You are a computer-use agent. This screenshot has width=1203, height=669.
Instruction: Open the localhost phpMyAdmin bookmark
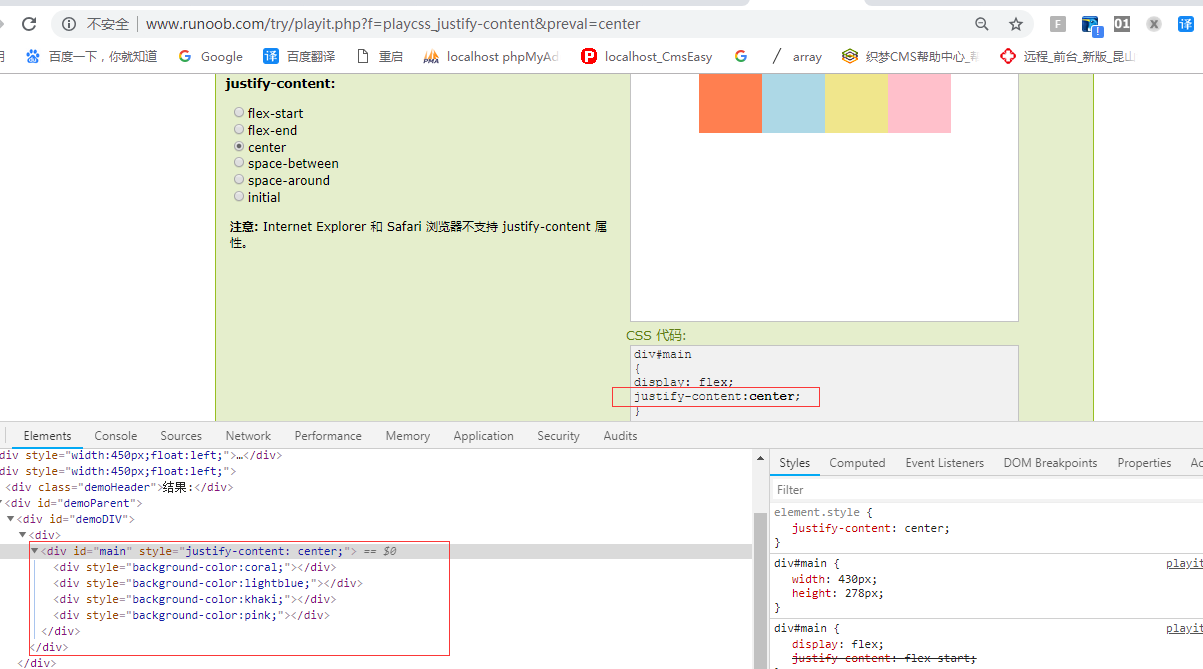click(x=490, y=56)
